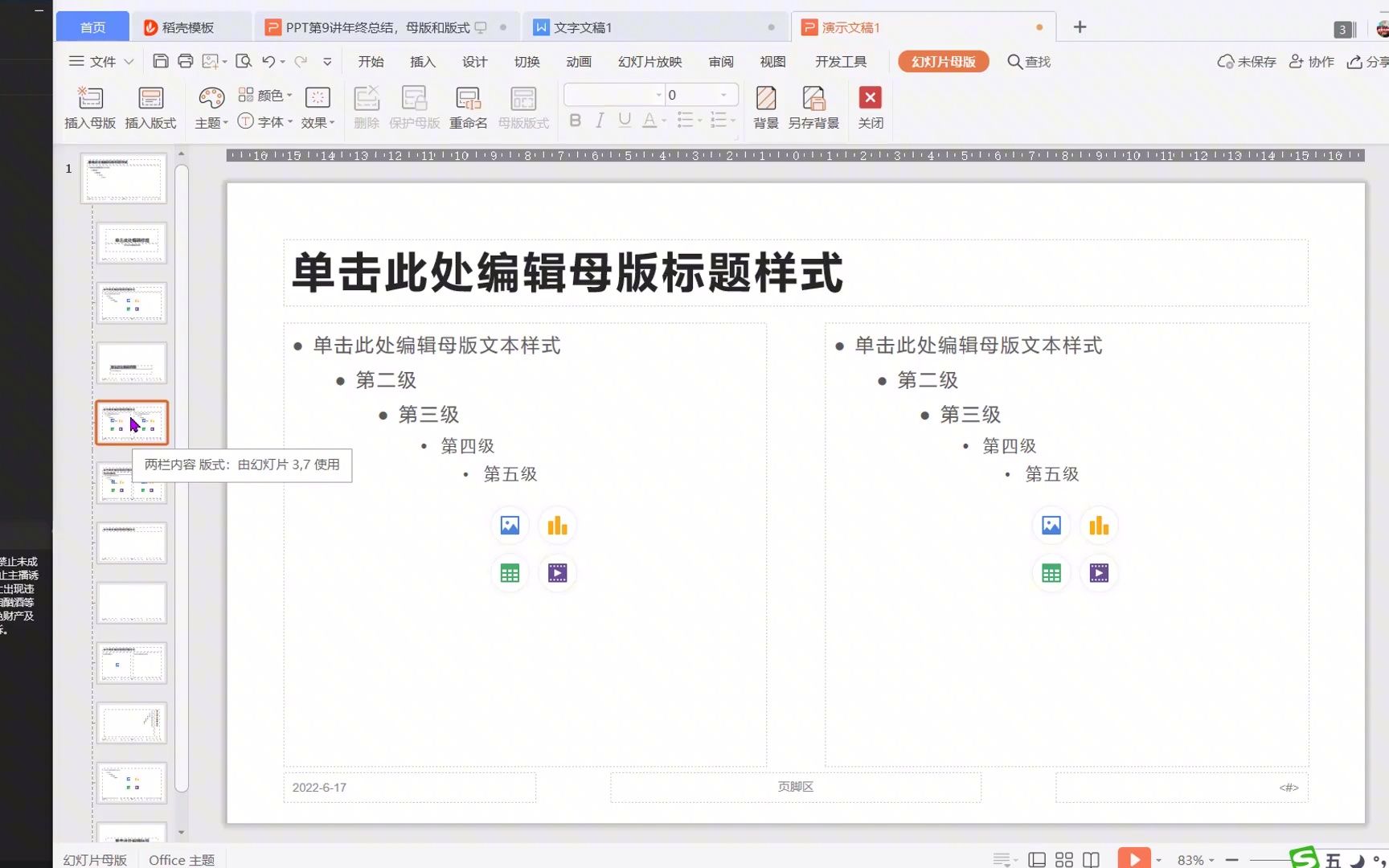Insert picture icon in left content placeholder
This screenshot has height=868, width=1389.
510,526
